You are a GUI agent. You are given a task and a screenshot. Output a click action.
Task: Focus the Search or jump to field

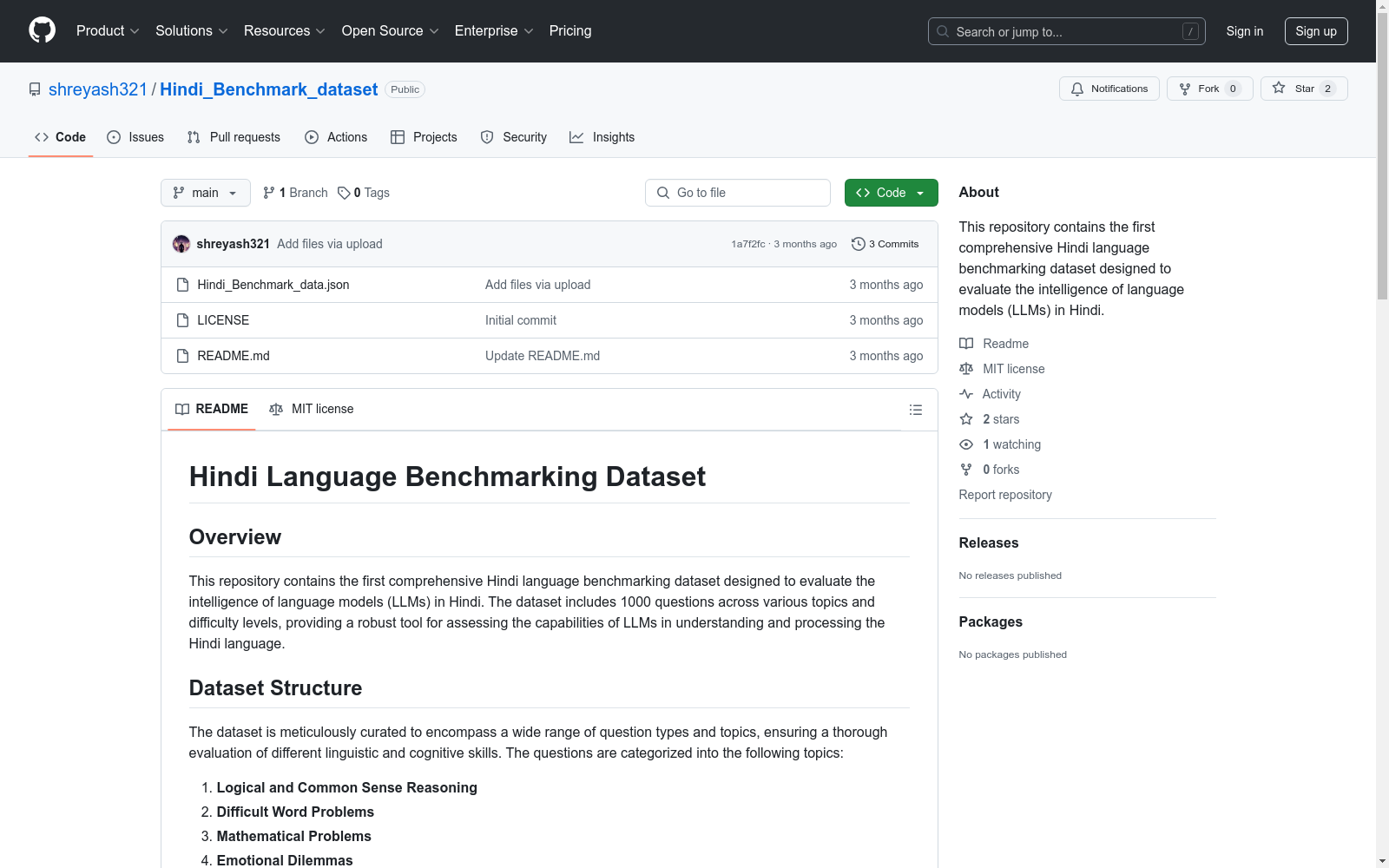pyautogui.click(x=1066, y=31)
